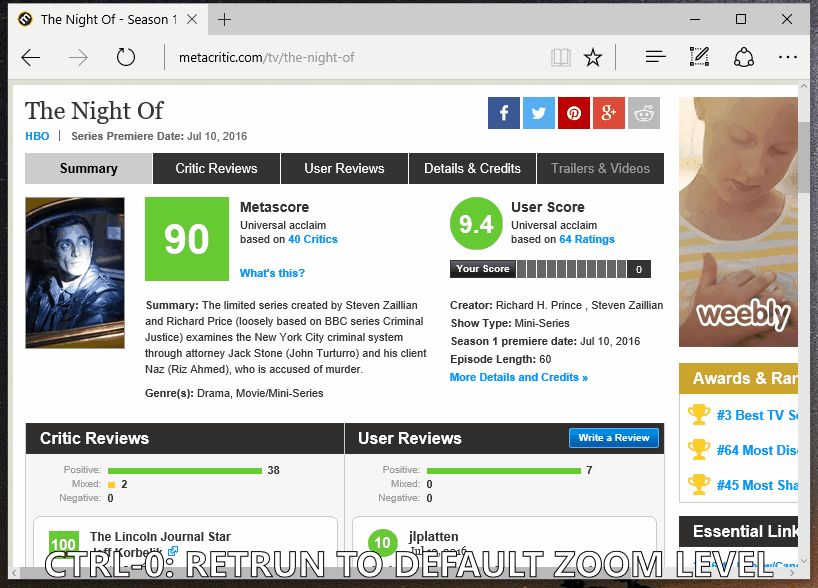This screenshot has height=588, width=818.
Task: Rate the show on the Your Score slider
Action: click(x=570, y=268)
